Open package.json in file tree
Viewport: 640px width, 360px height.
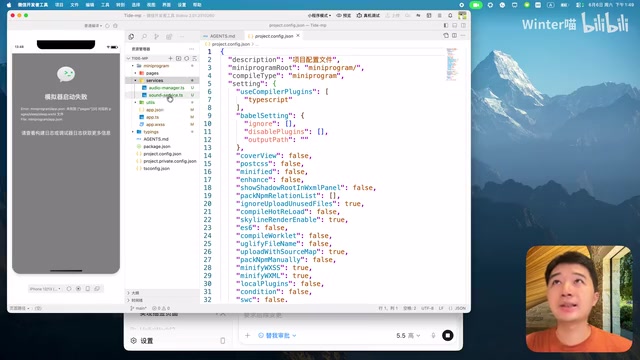157,147
